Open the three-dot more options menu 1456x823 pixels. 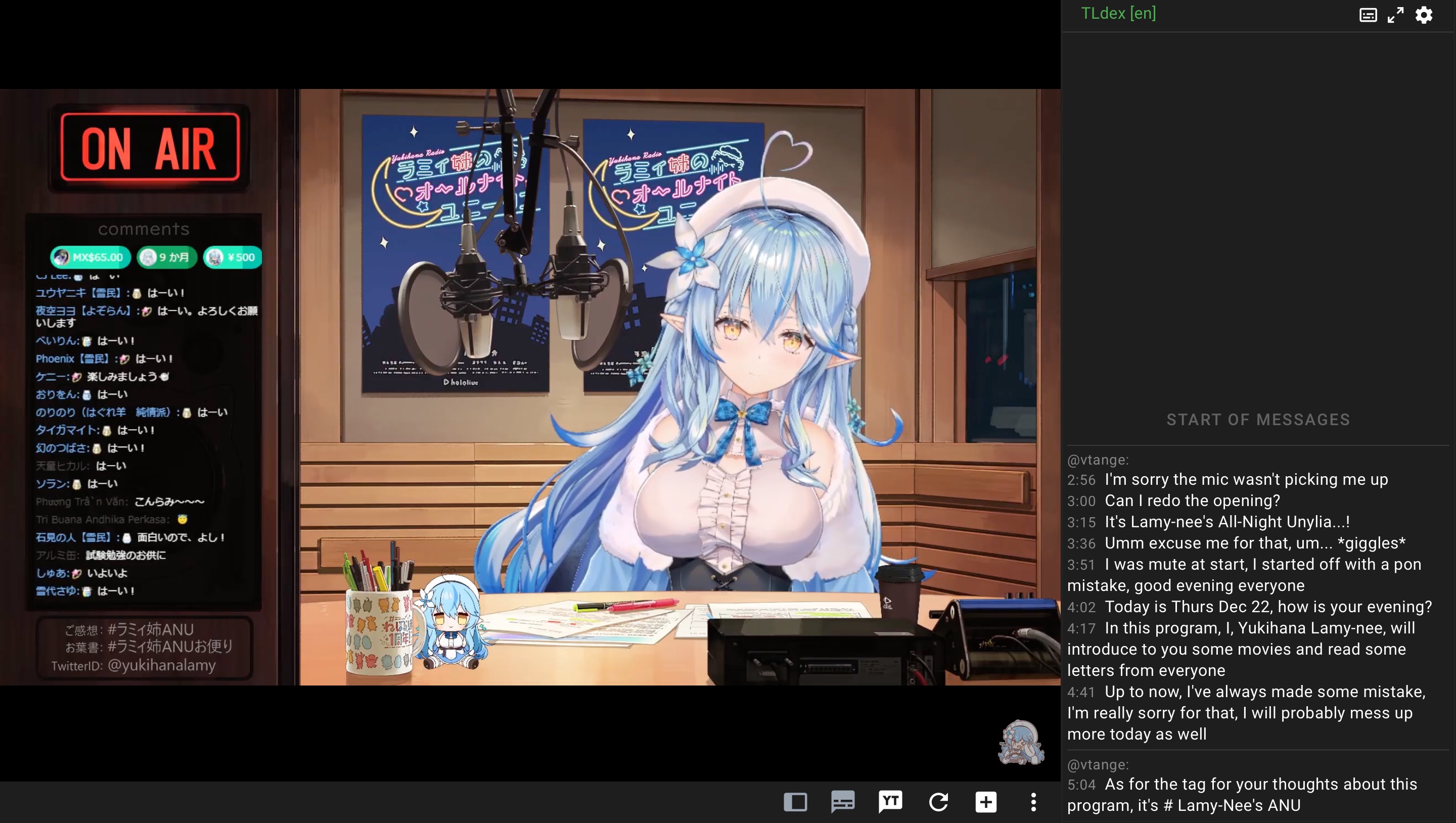1033,802
